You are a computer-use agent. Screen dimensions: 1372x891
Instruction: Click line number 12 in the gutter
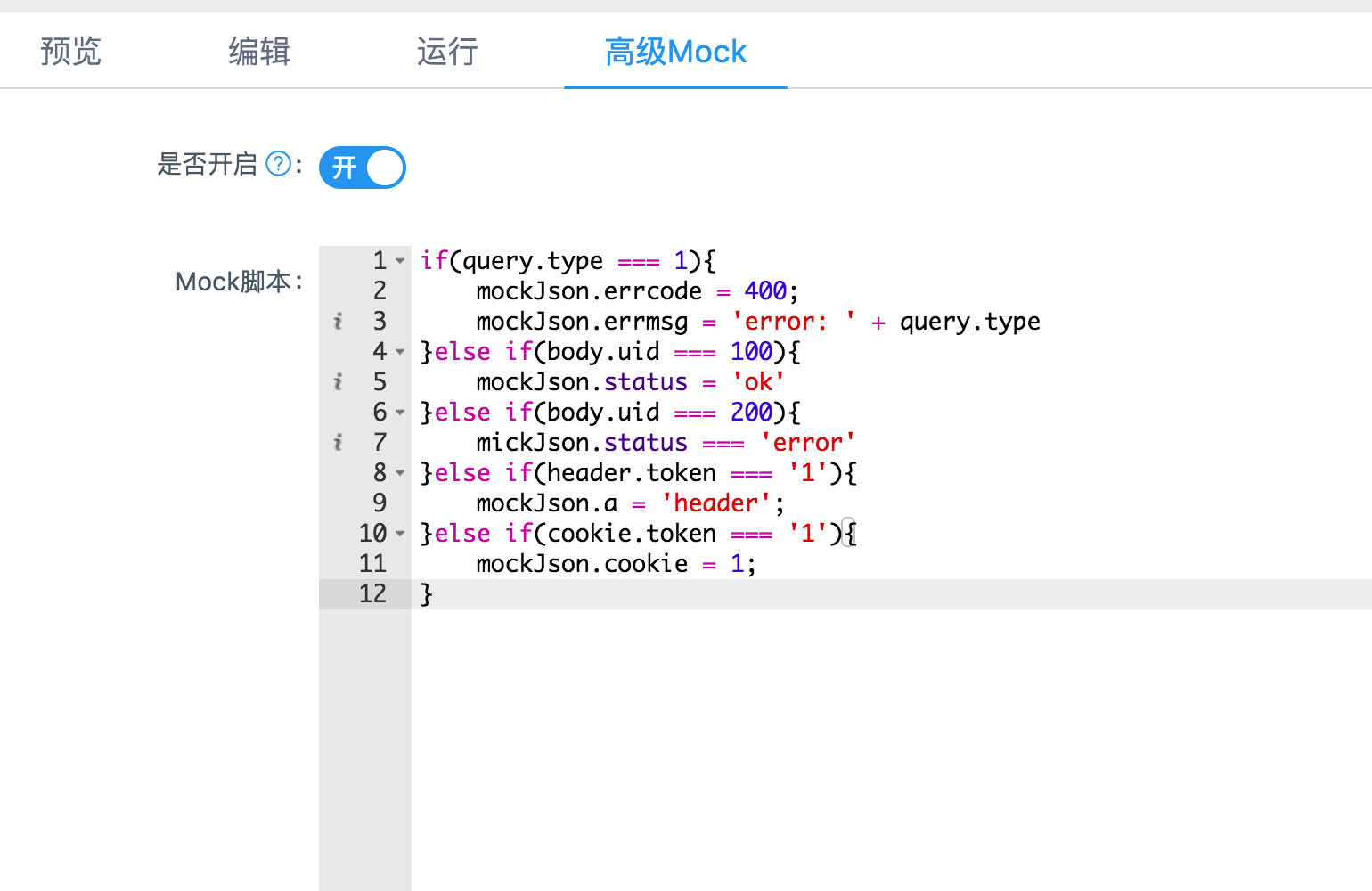[372, 594]
